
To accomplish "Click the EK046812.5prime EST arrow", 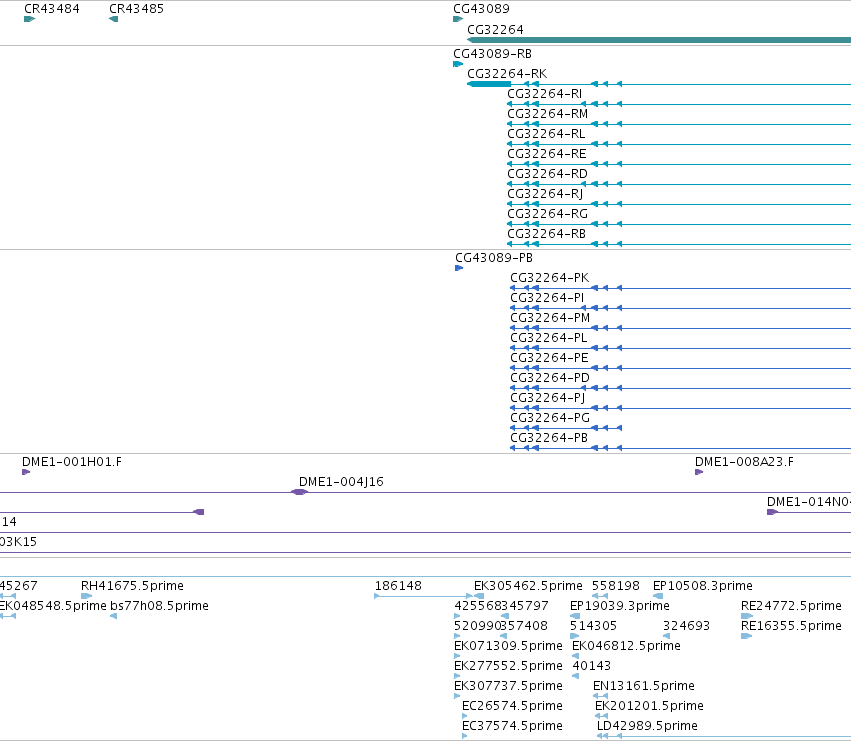I will point(575,656).
